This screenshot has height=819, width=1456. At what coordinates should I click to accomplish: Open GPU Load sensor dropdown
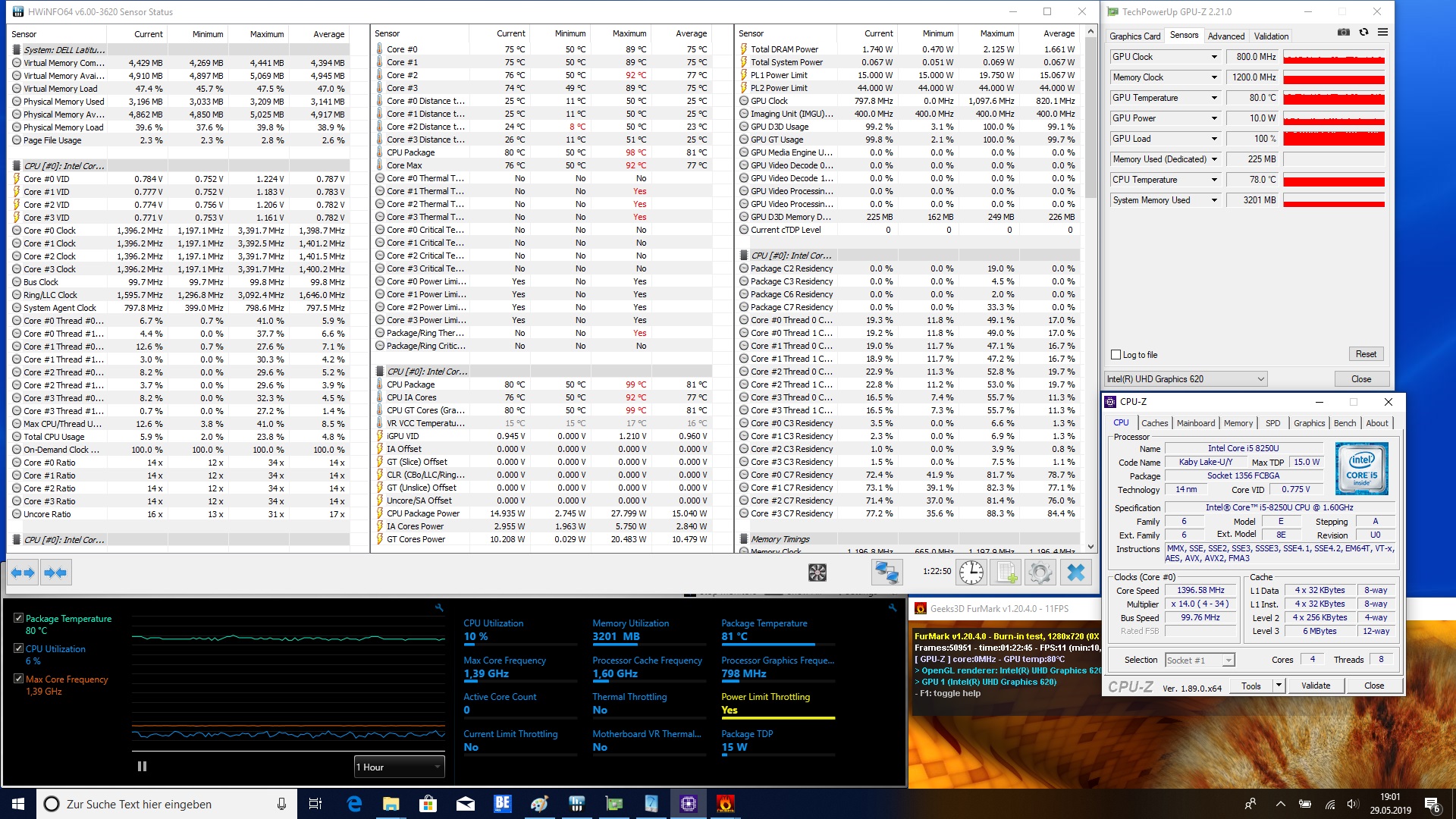pos(1214,139)
